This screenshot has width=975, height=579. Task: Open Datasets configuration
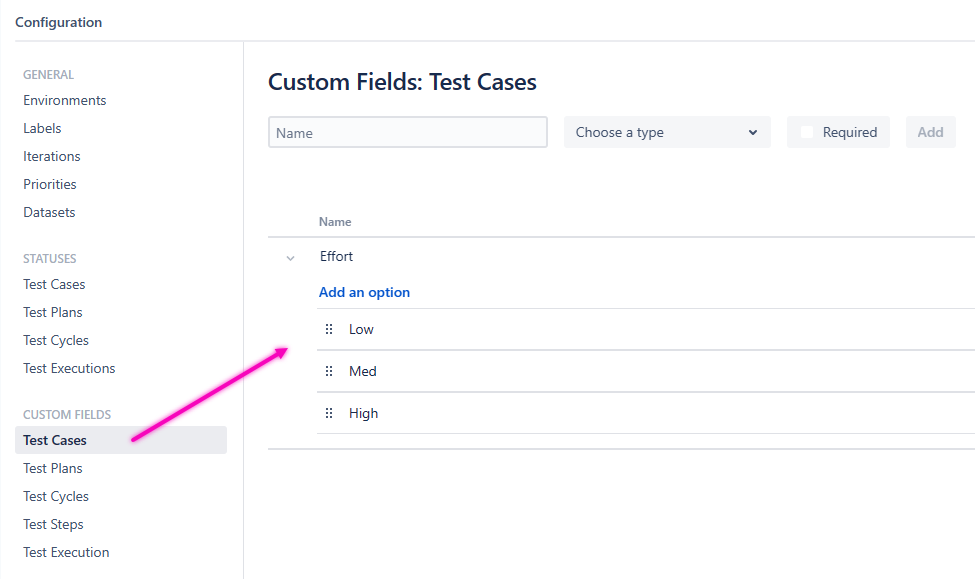[50, 212]
